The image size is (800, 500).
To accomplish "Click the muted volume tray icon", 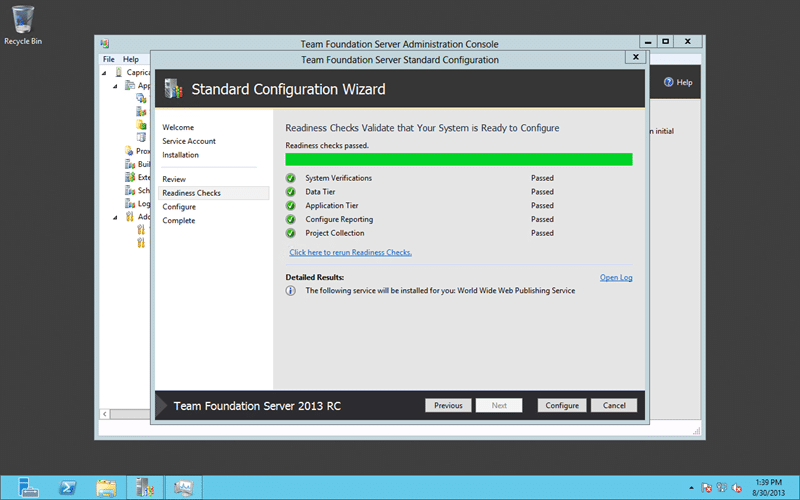I will pyautogui.click(x=737, y=488).
